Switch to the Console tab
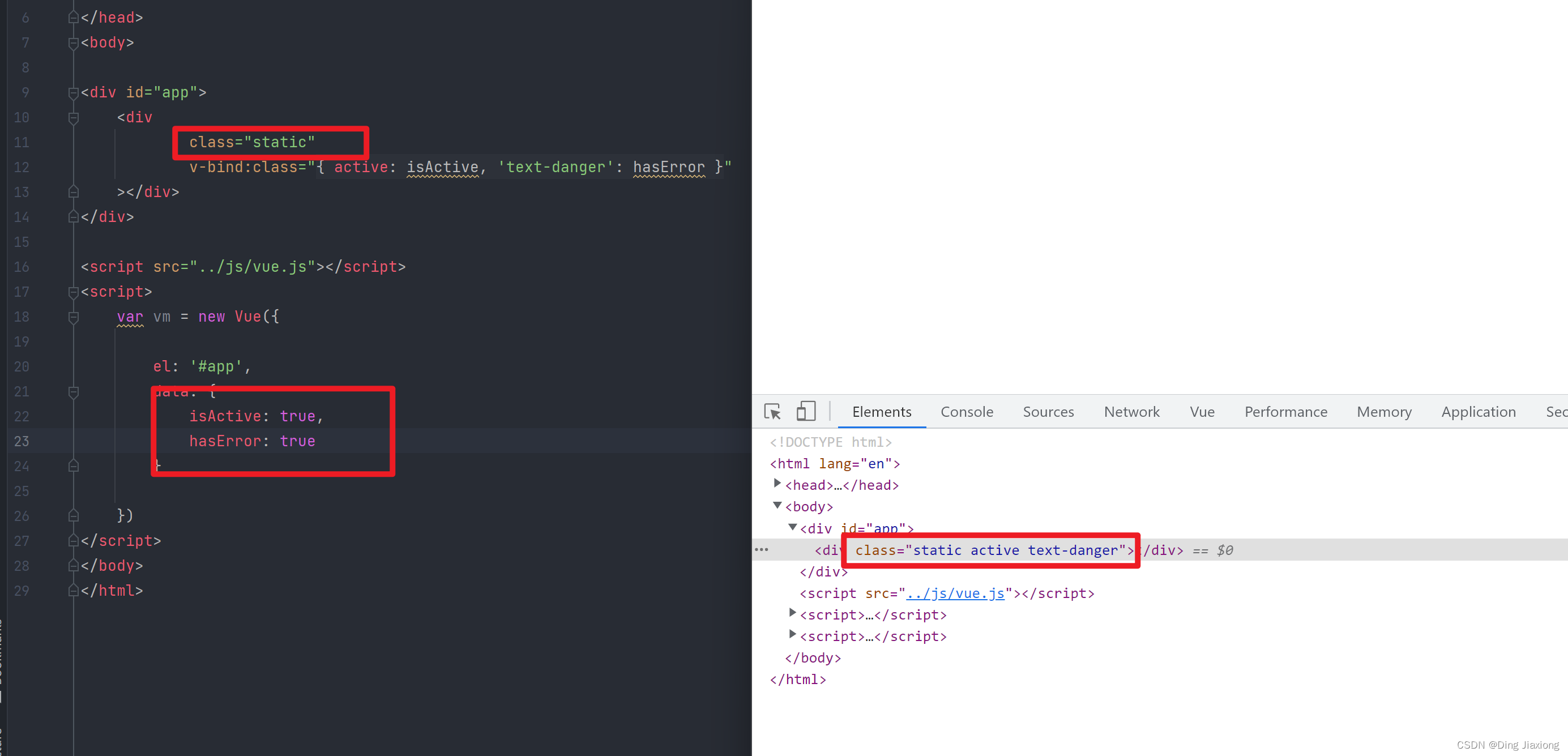This screenshot has width=1568, height=756. 967,412
